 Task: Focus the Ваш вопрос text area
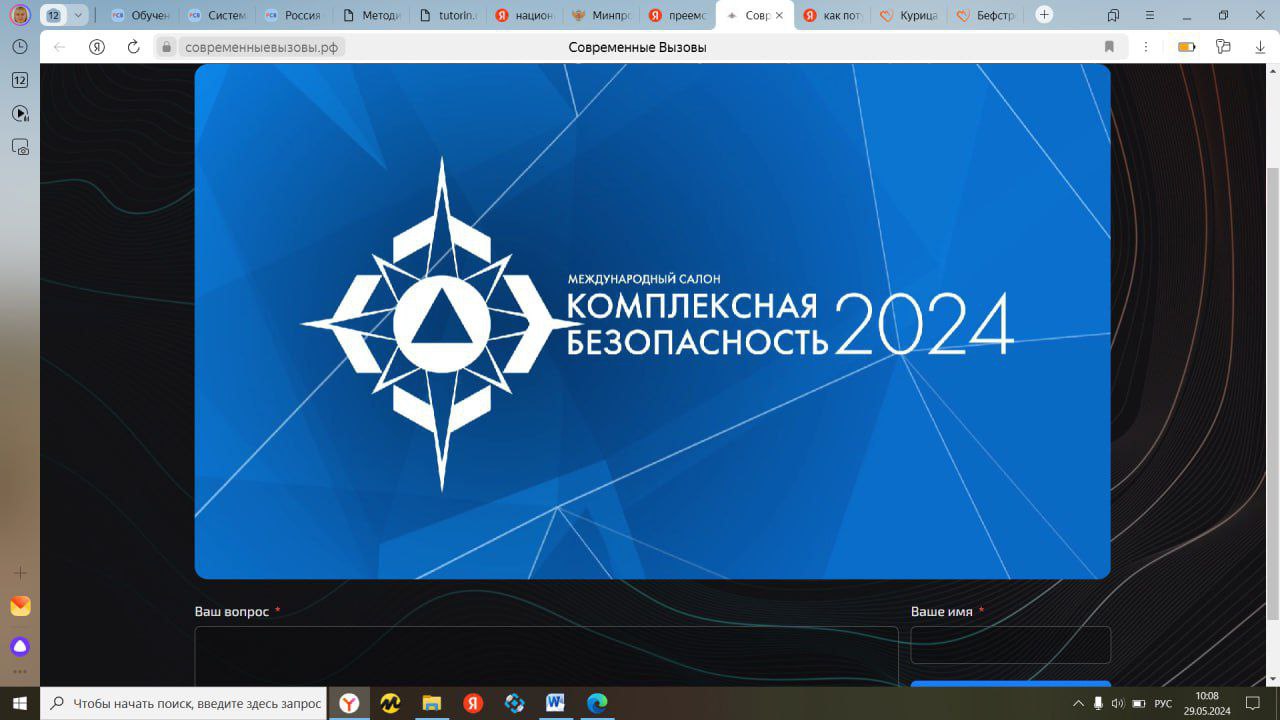(x=546, y=657)
